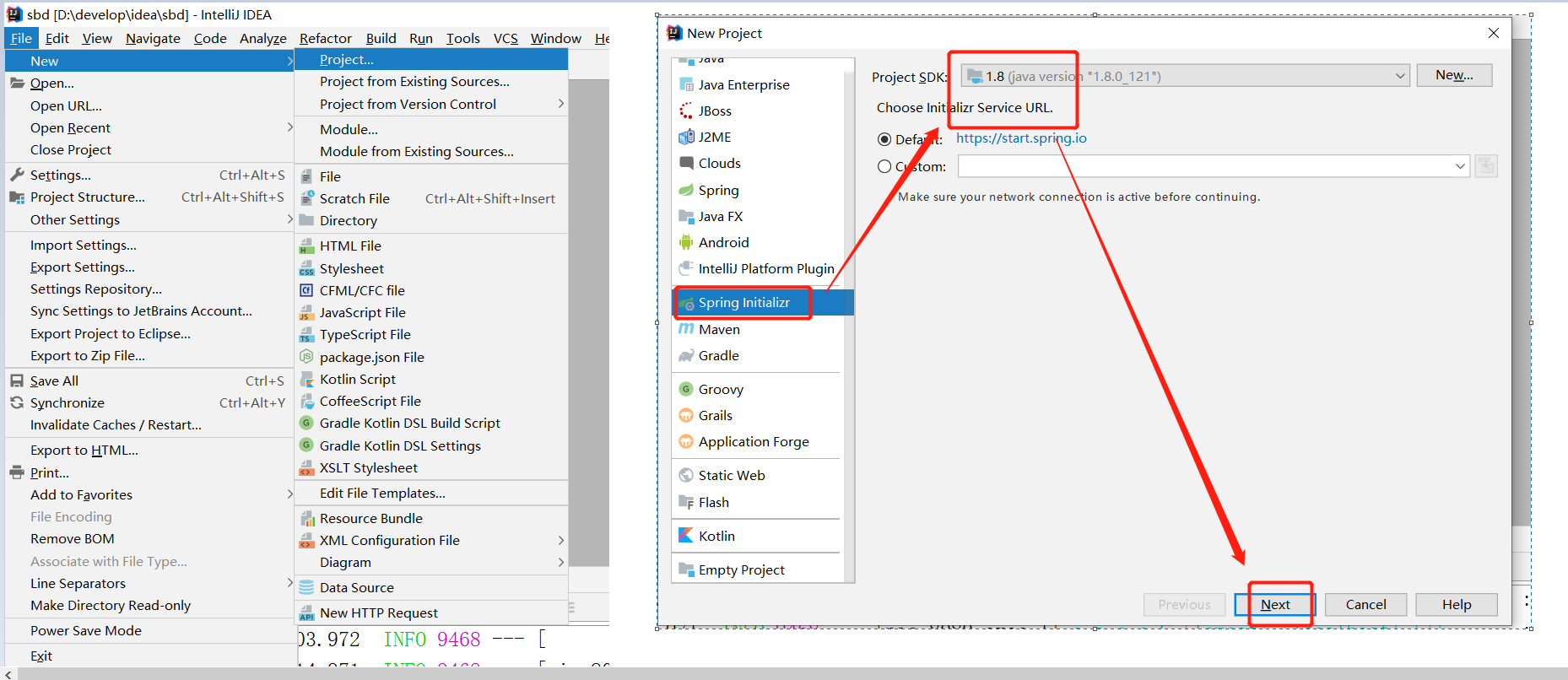Open the https://start.spring.io link

click(1021, 138)
